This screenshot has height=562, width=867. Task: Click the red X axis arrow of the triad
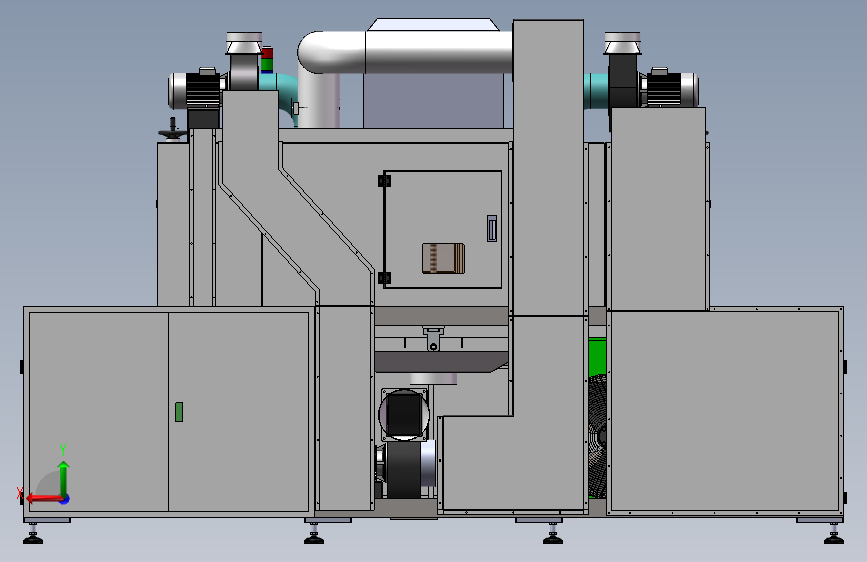tap(43, 499)
